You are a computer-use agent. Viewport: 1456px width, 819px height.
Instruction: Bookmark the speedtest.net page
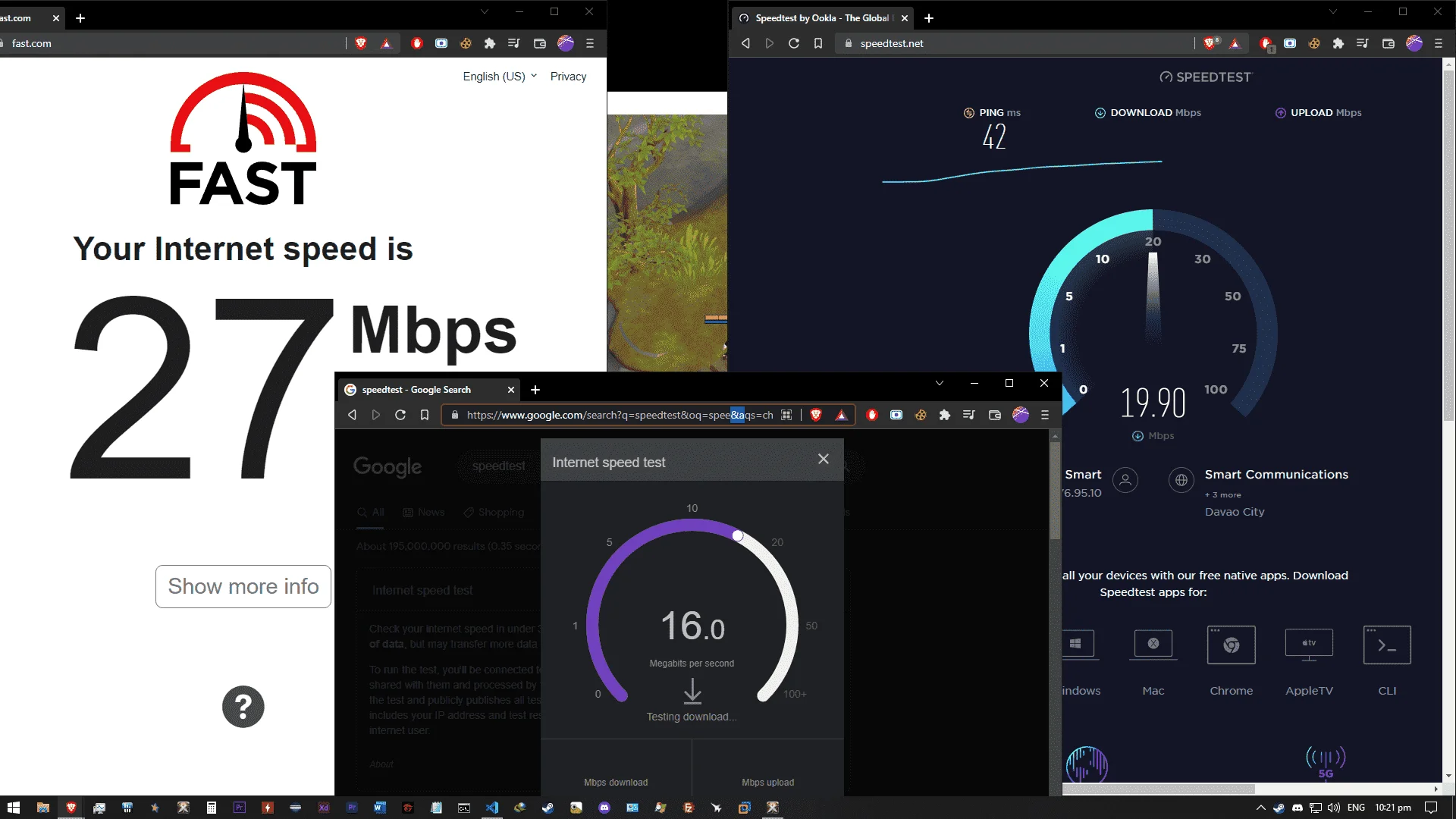click(818, 43)
